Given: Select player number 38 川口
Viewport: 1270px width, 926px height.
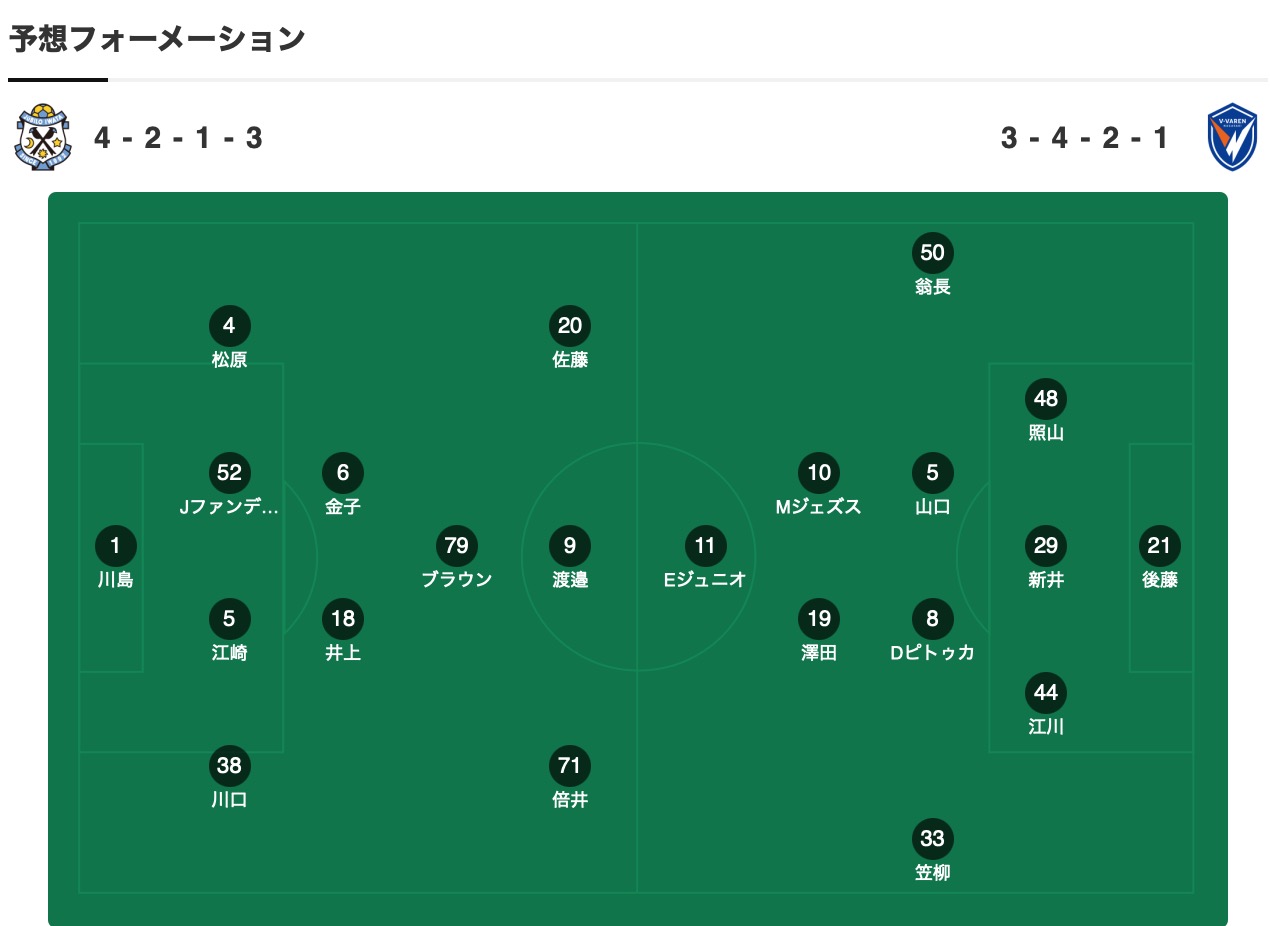Looking at the screenshot, I should pyautogui.click(x=229, y=766).
